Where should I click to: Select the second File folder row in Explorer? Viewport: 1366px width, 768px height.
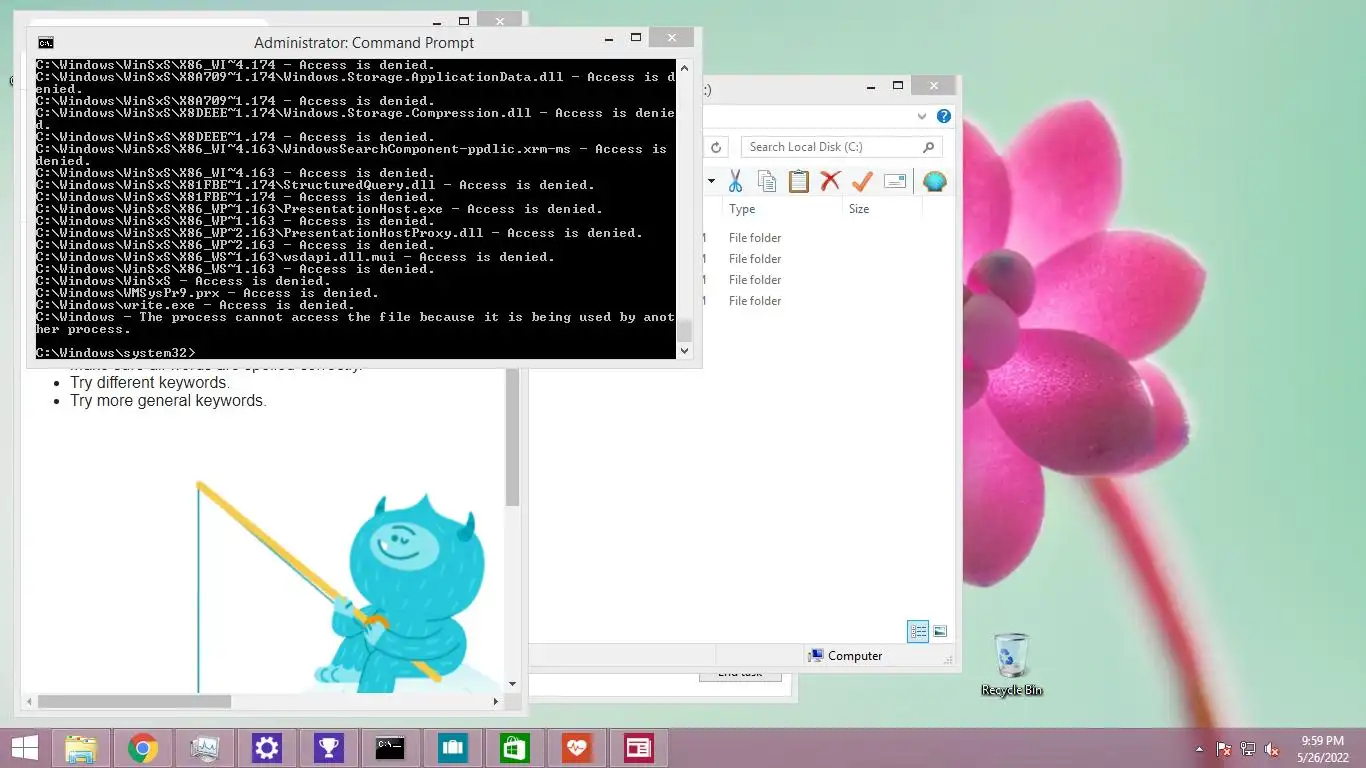coord(755,259)
